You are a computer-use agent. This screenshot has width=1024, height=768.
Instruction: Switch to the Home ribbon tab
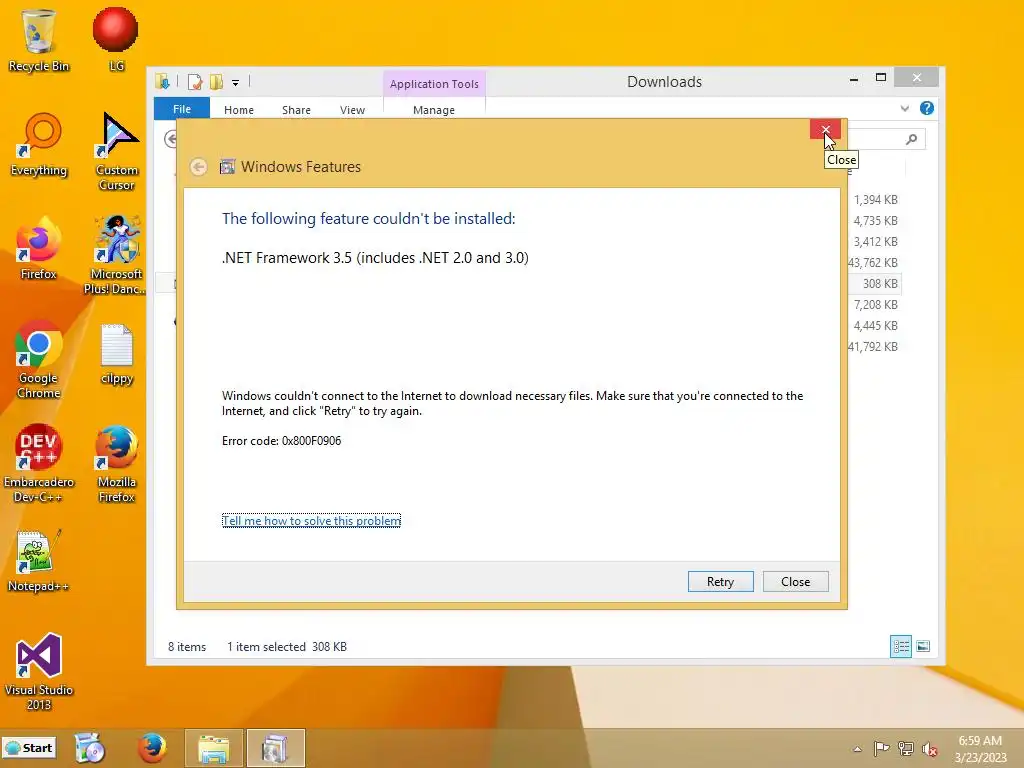tap(238, 110)
